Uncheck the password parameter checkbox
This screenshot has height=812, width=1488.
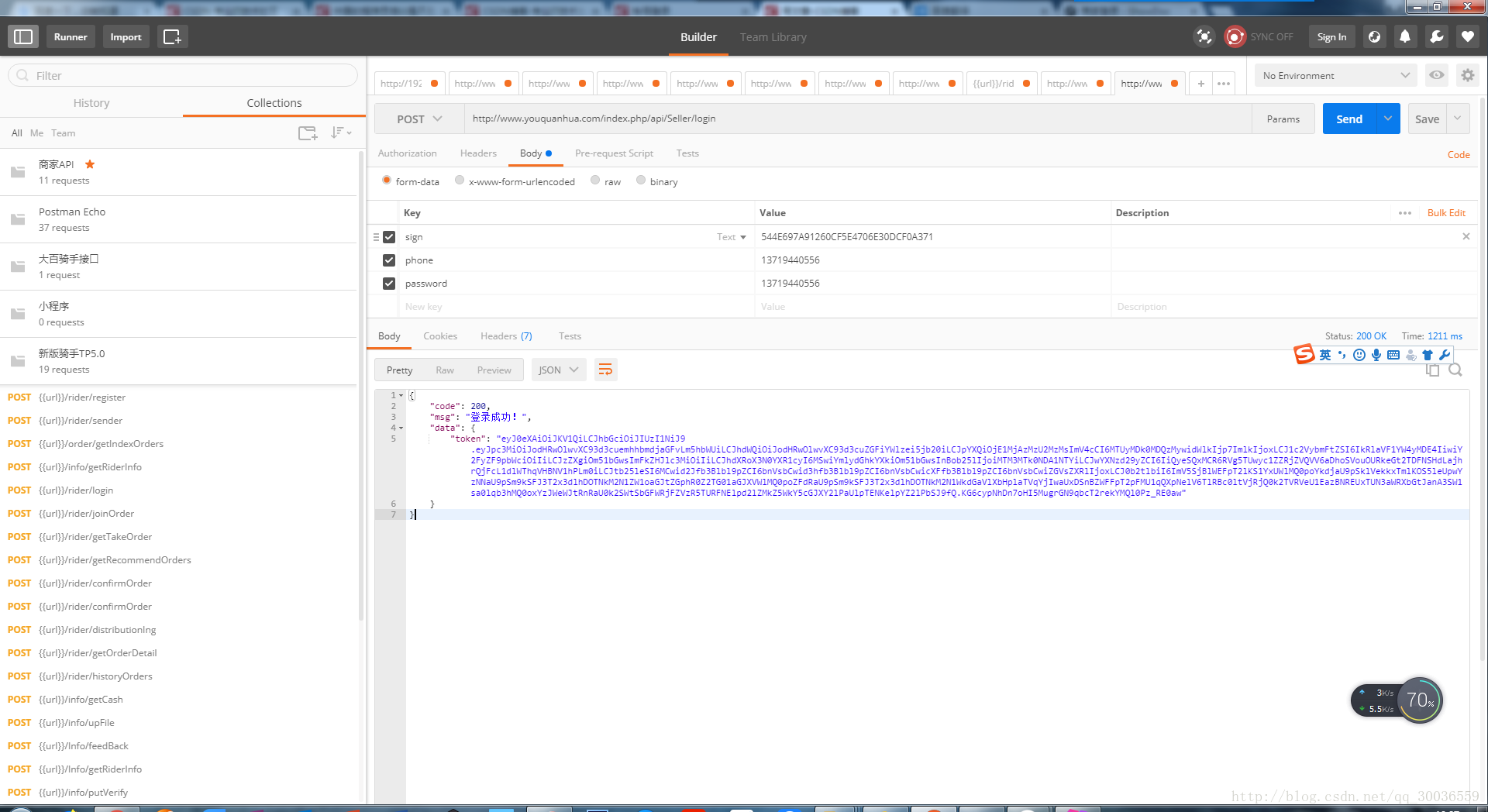389,284
